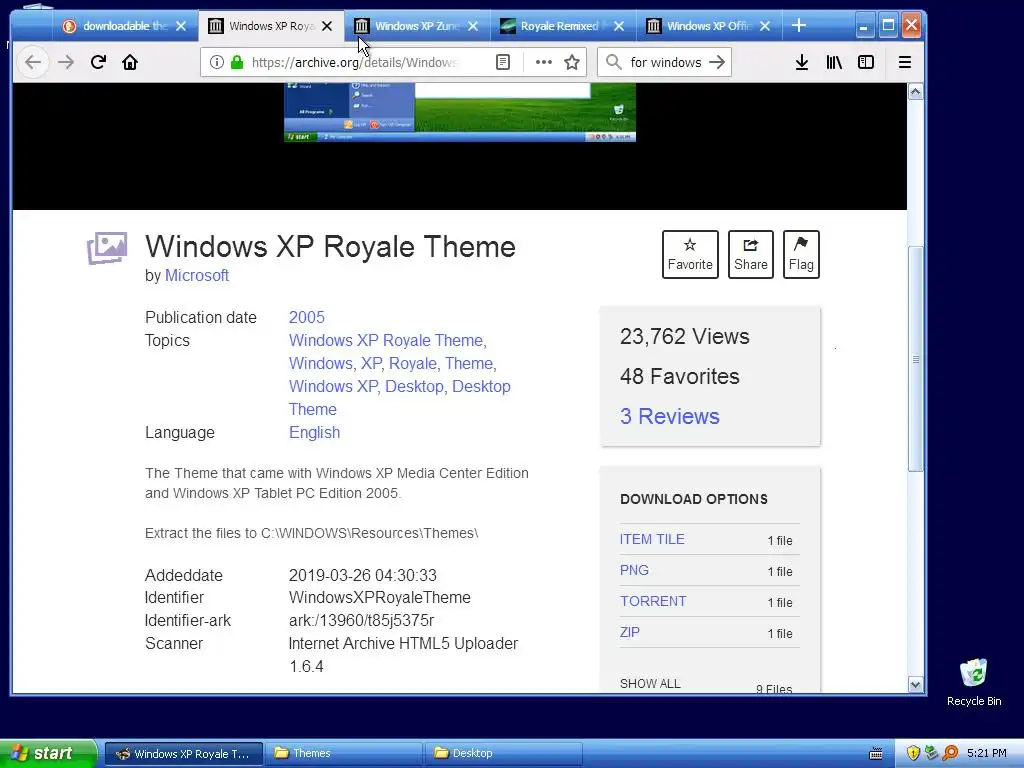
Task: Switch to Themes folder in taskbar
Action: [345, 754]
